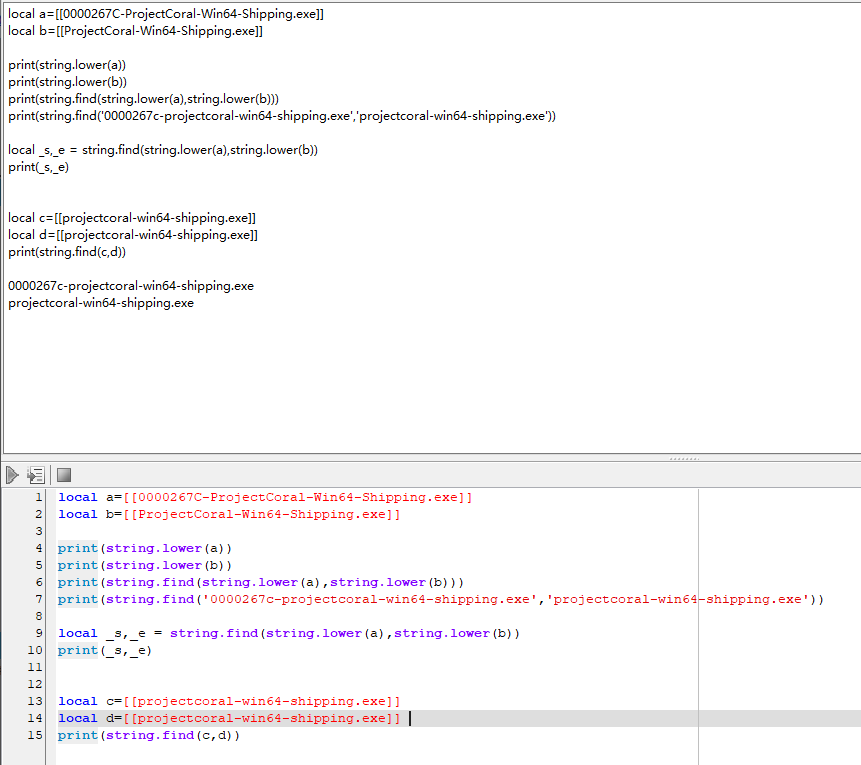Screen dimensions: 861x765
Task: Place cursor on highlighted line 14 in editor
Action: coord(600,718)
